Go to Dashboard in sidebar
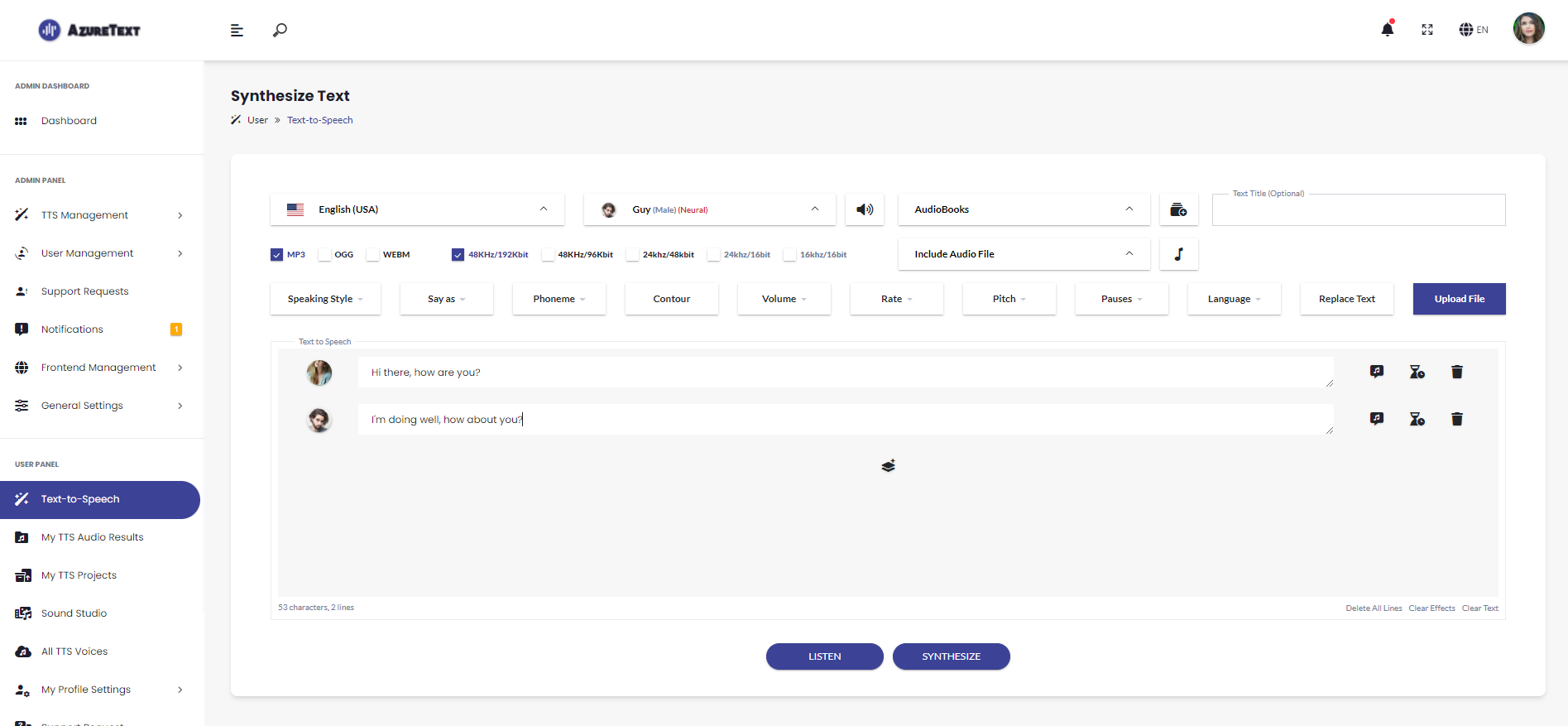The image size is (1568, 726). [x=100, y=121]
